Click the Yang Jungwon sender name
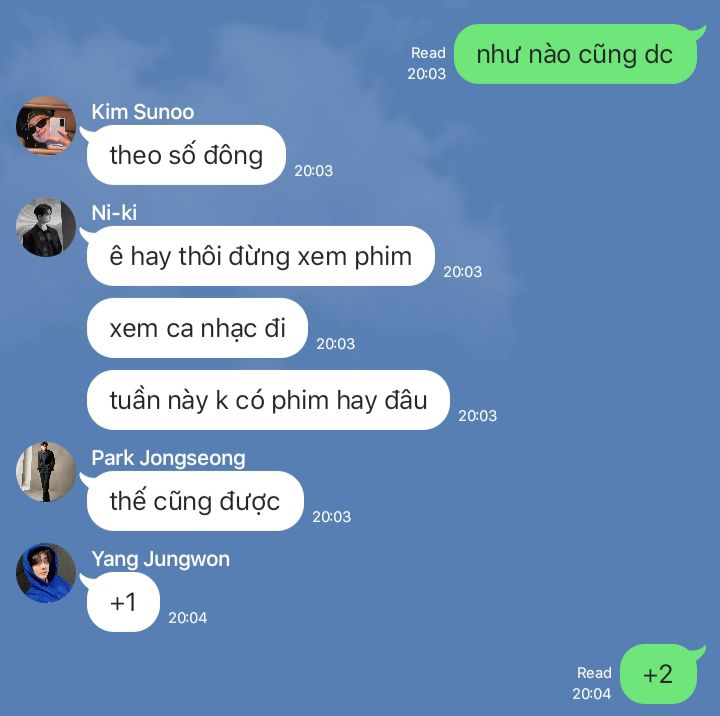Image resolution: width=720 pixels, height=716 pixels. pos(161,559)
